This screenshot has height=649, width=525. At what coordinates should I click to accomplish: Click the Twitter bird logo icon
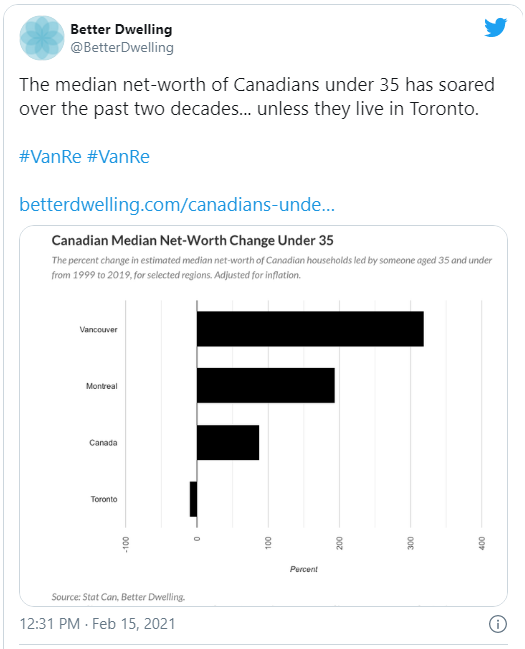(x=496, y=27)
